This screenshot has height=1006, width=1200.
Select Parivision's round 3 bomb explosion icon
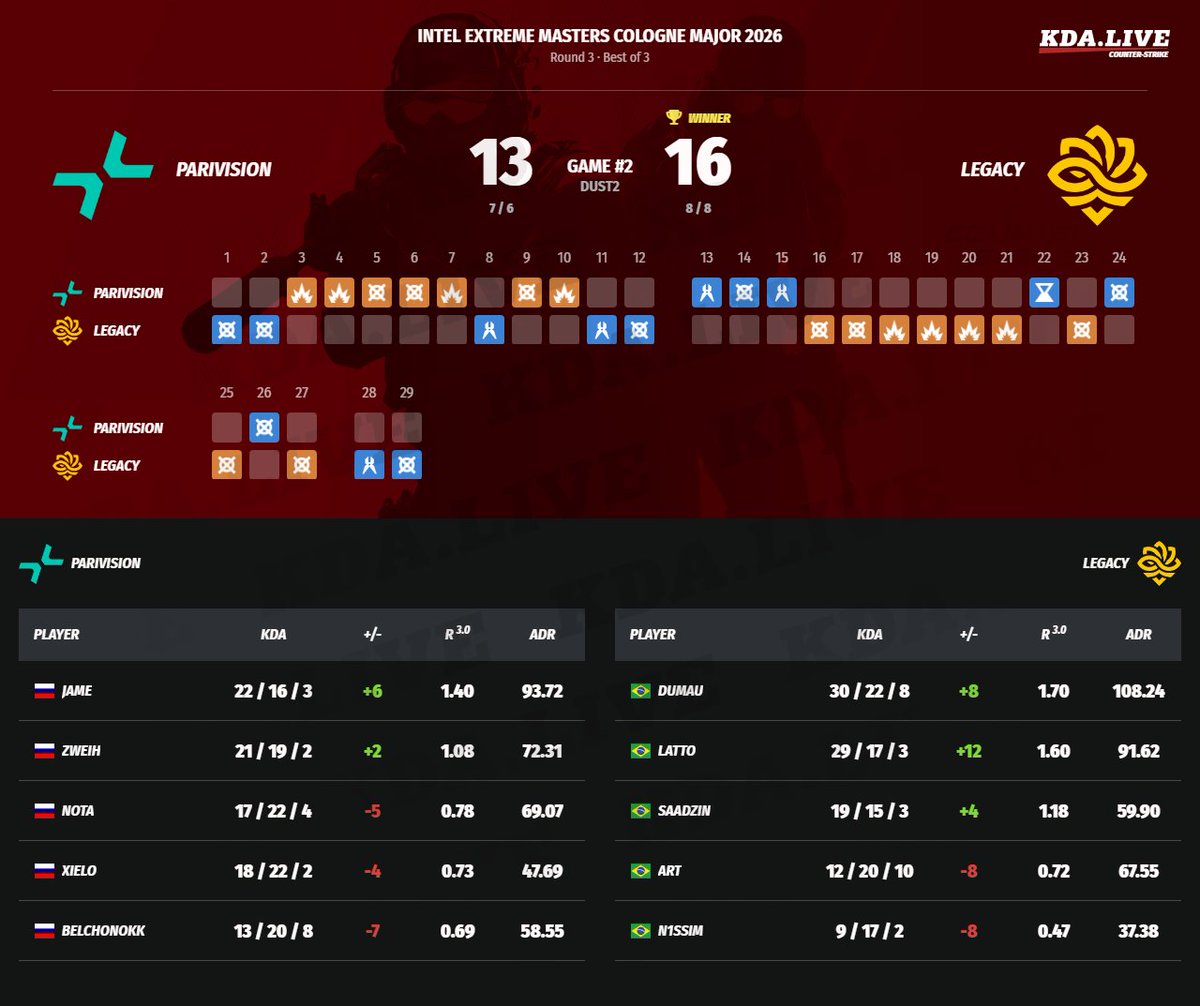point(302,292)
